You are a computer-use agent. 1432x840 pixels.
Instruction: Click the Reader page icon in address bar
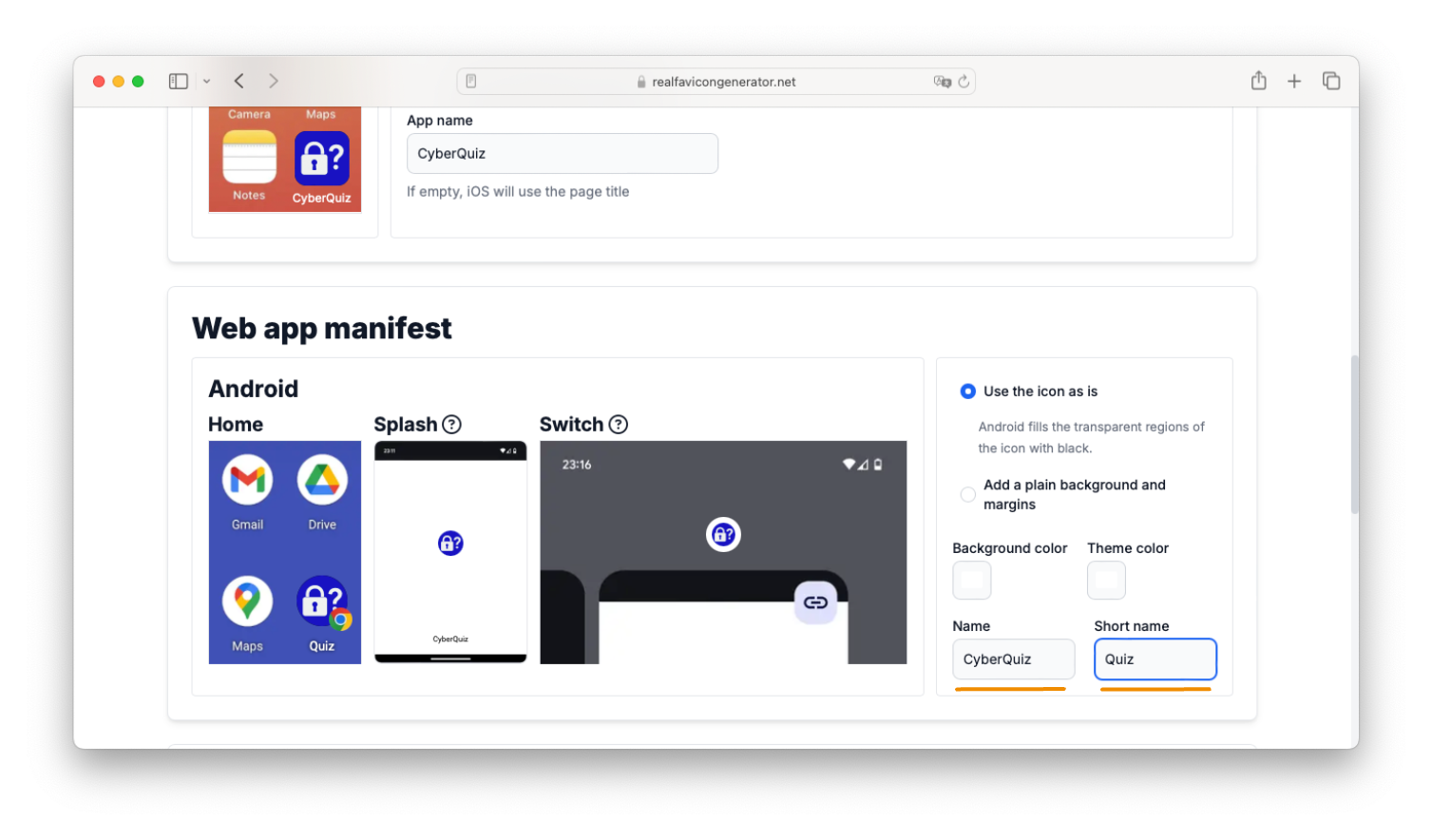pyautogui.click(x=471, y=82)
